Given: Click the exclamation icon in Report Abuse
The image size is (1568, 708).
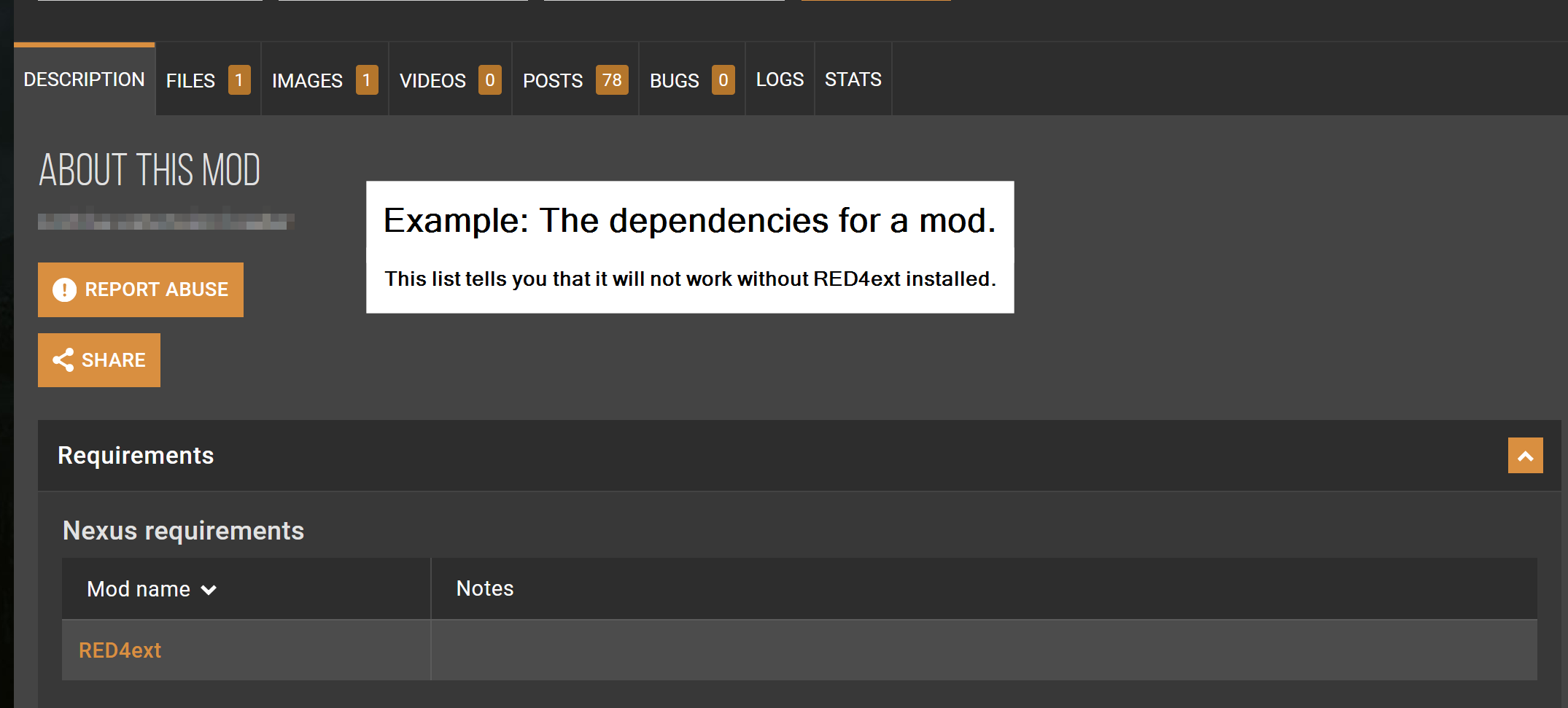Looking at the screenshot, I should [64, 289].
